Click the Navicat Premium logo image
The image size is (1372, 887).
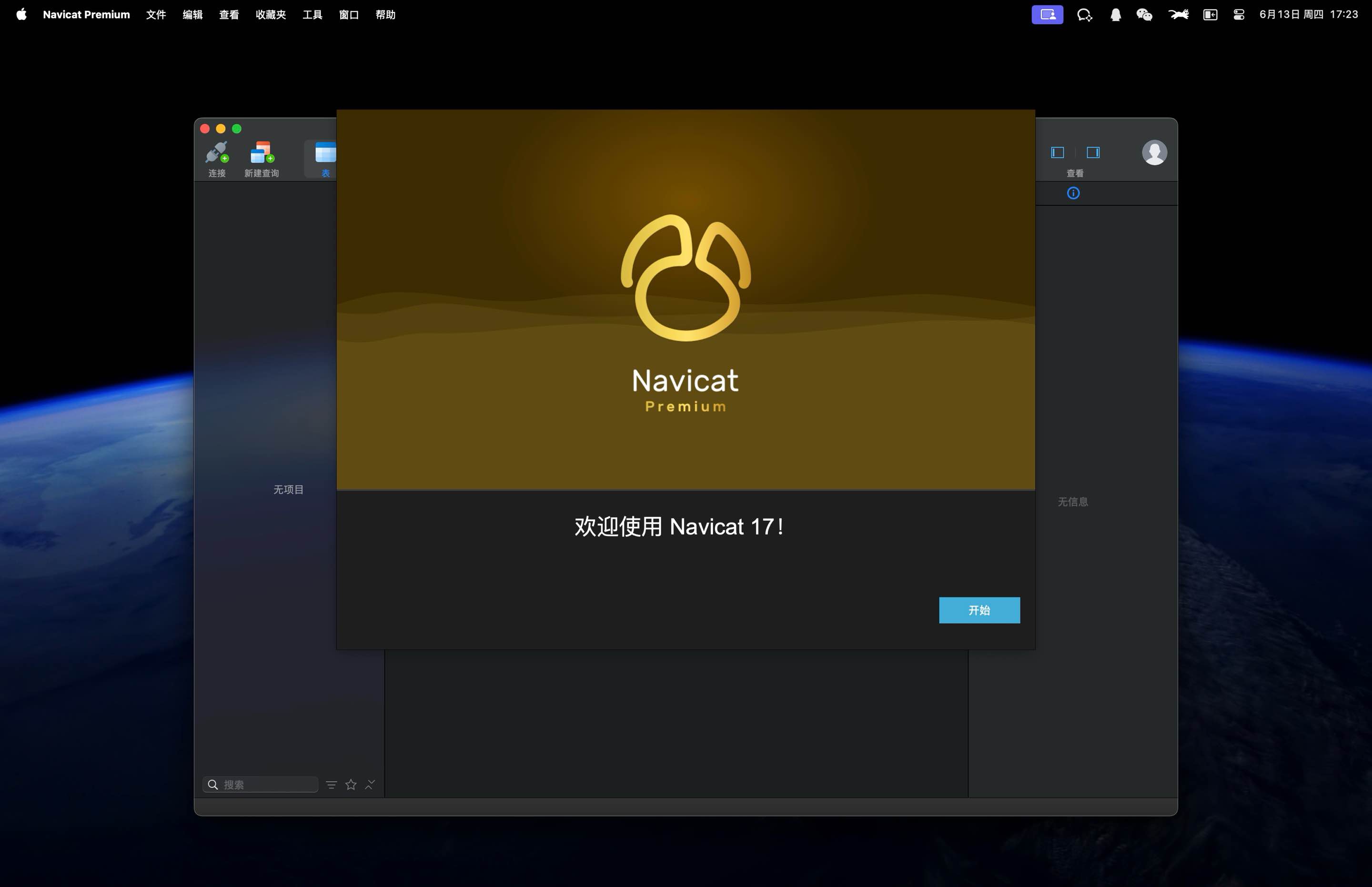[x=686, y=313]
